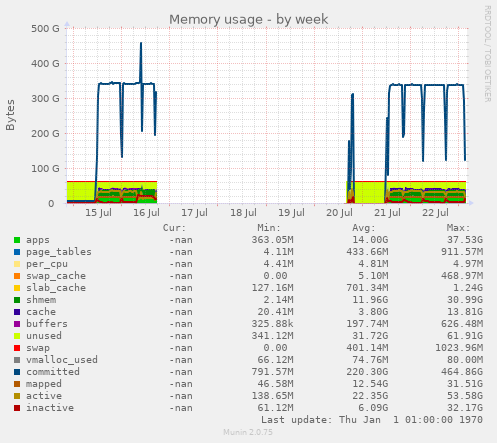
Task: Click the 'swap_cache' legend label
Action: point(56,276)
